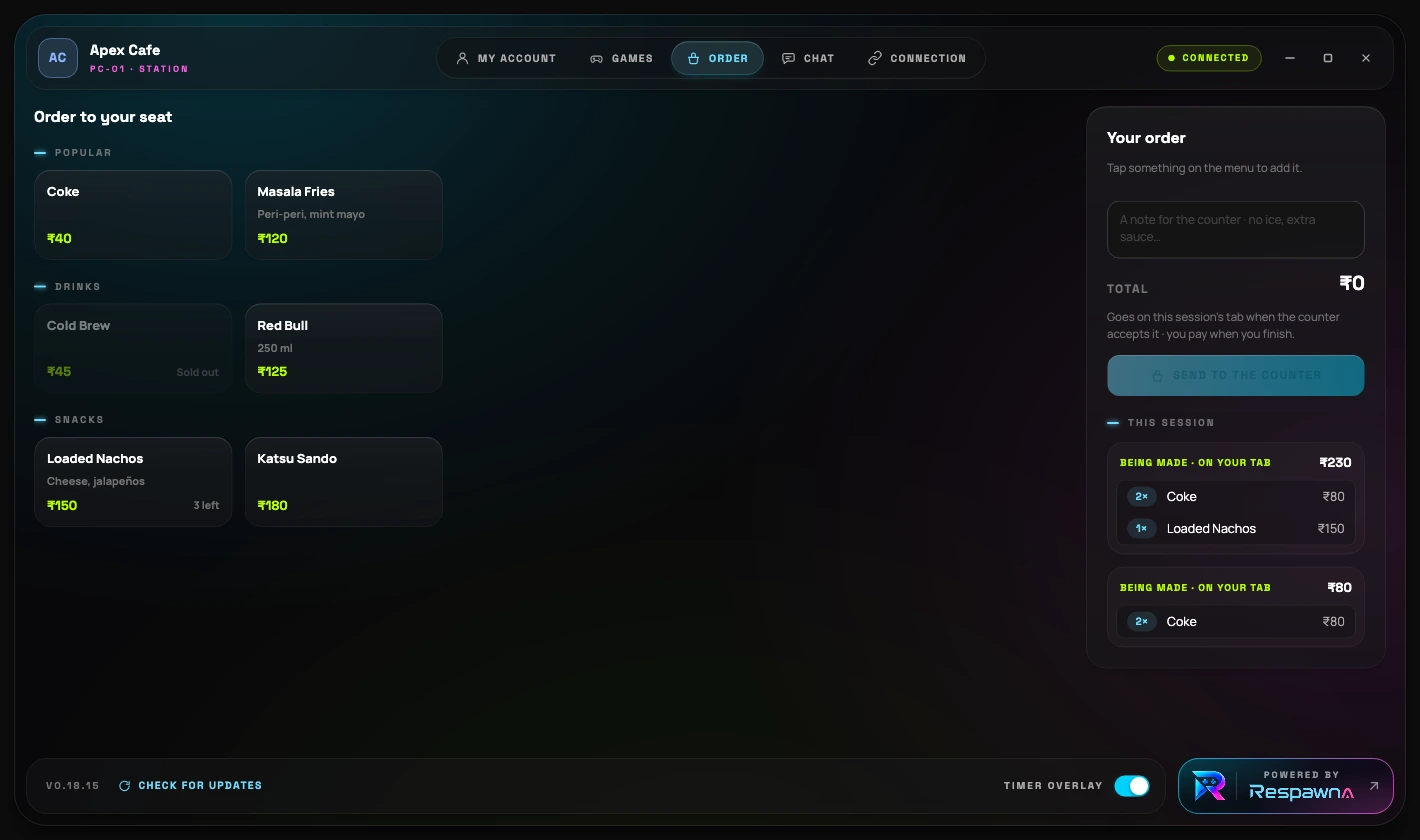Click the note for the counter field

(x=1236, y=229)
